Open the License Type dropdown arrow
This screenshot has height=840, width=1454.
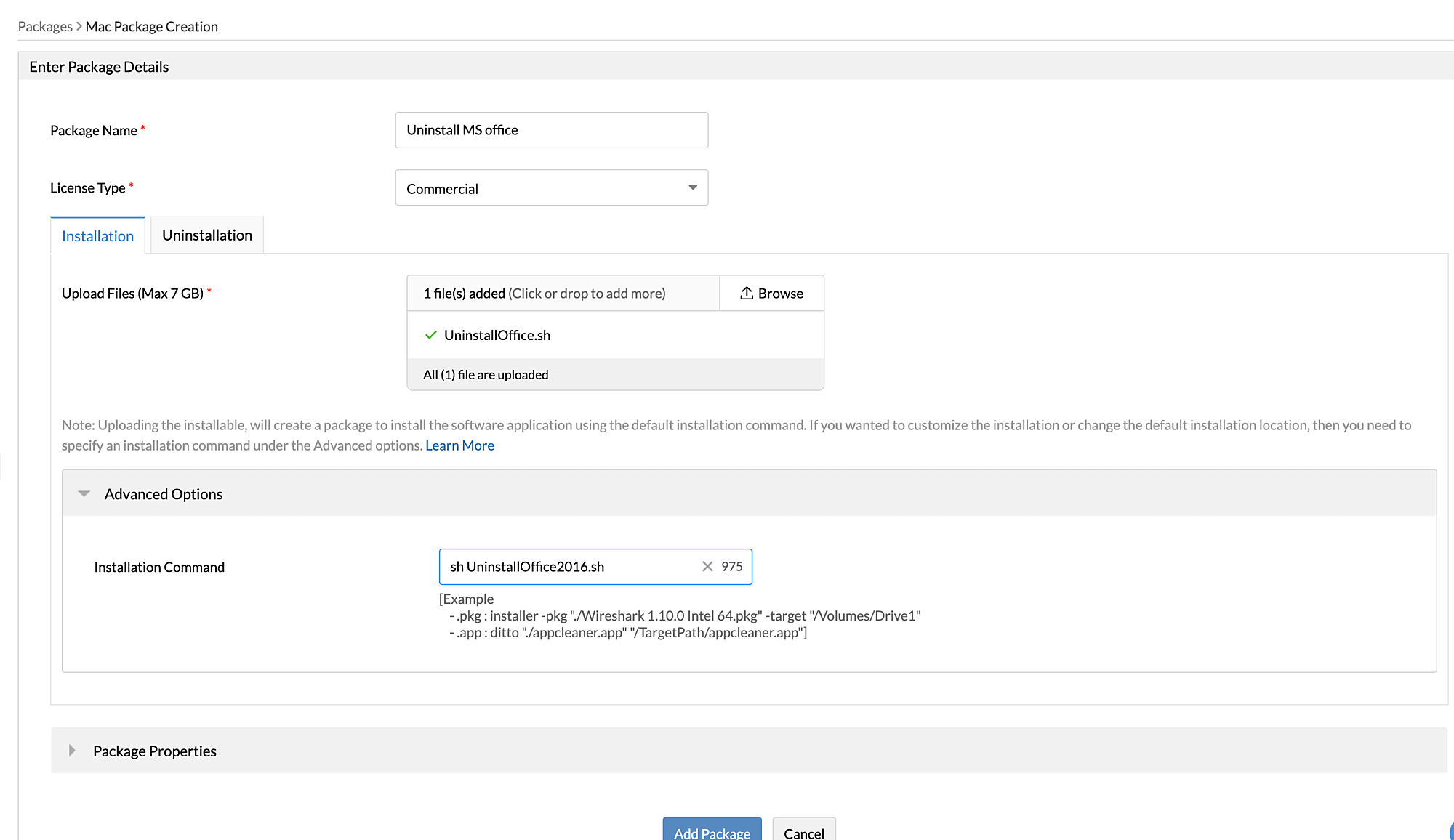point(693,187)
